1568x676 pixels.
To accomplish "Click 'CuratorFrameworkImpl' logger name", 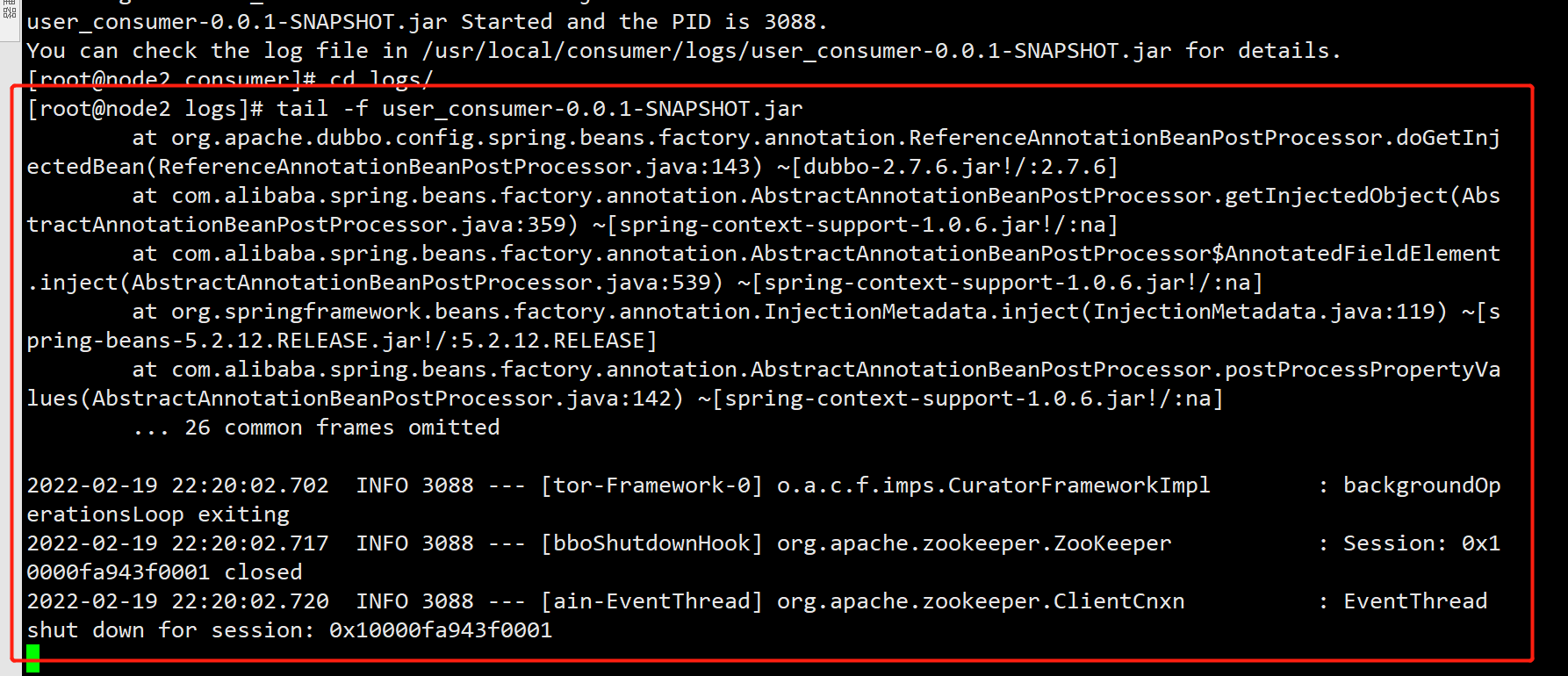I will pos(1079,485).
